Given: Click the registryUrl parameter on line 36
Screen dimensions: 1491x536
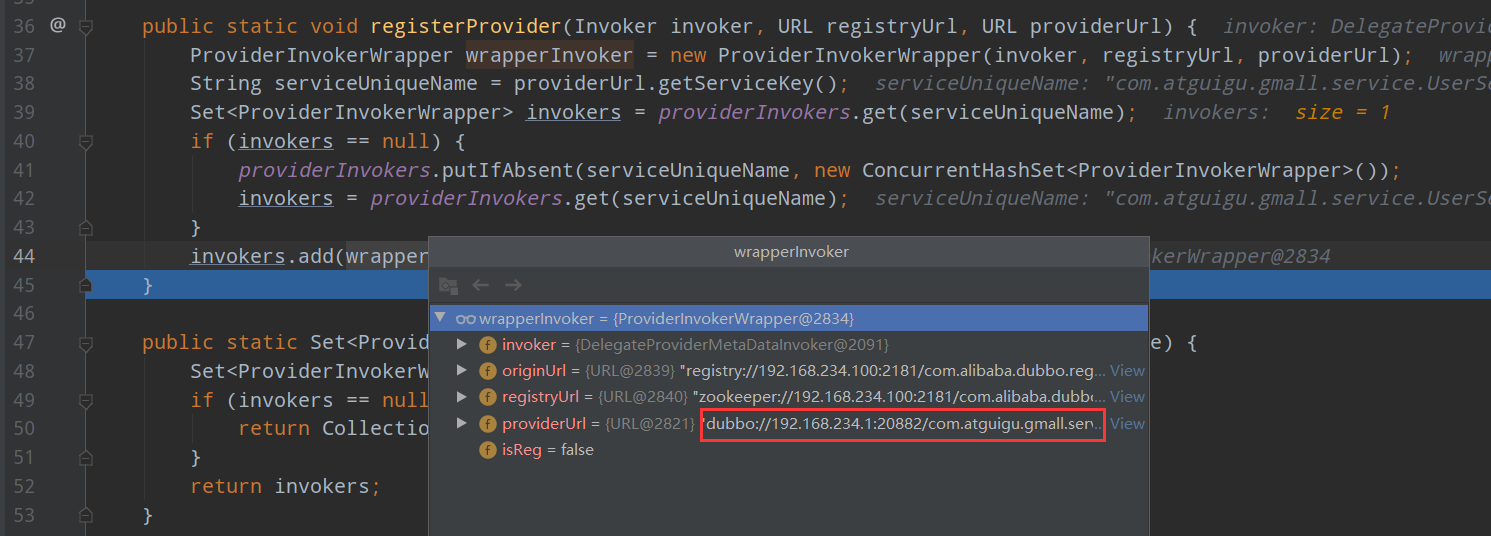Looking at the screenshot, I should point(896,26).
